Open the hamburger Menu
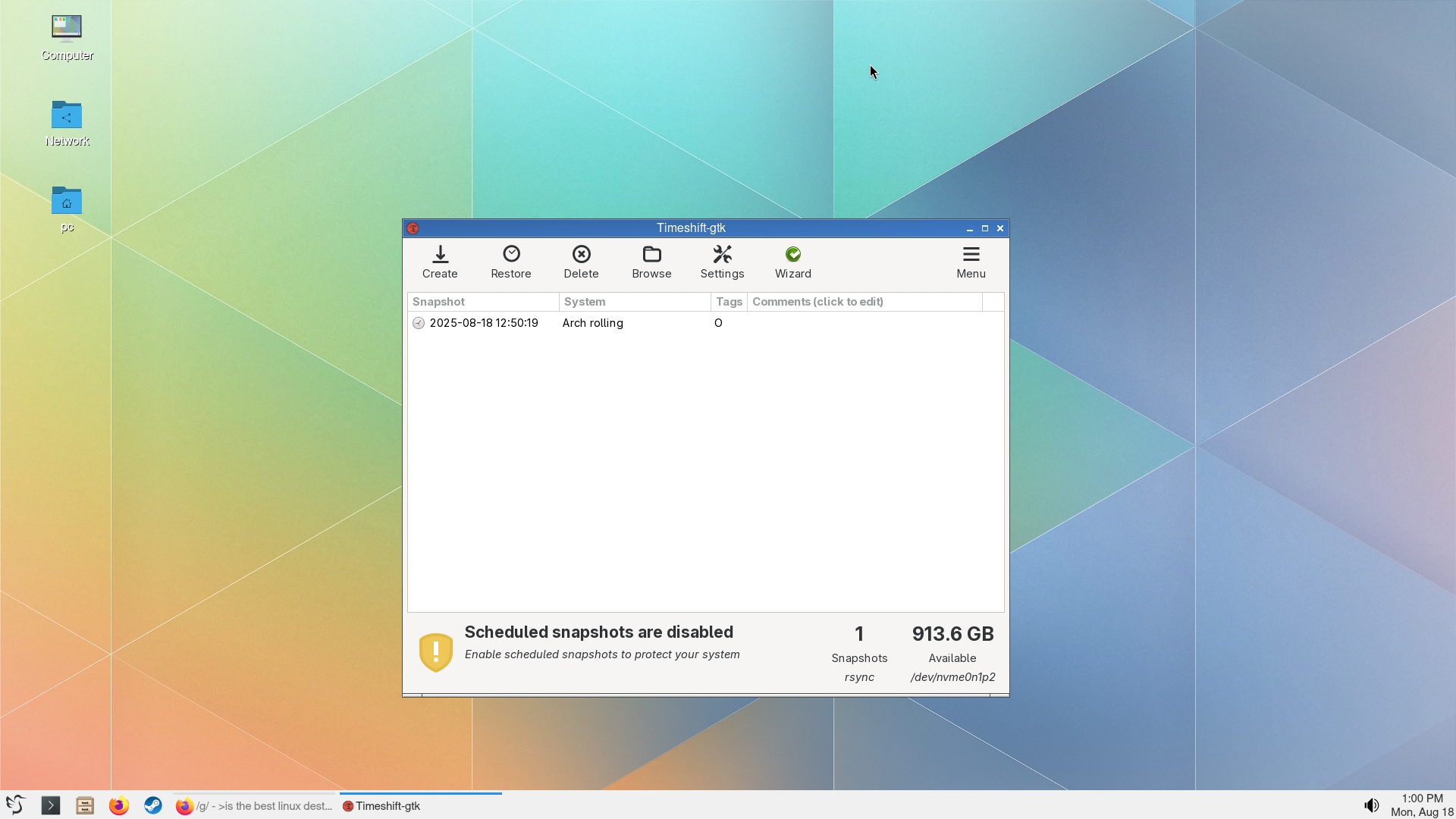 click(971, 254)
